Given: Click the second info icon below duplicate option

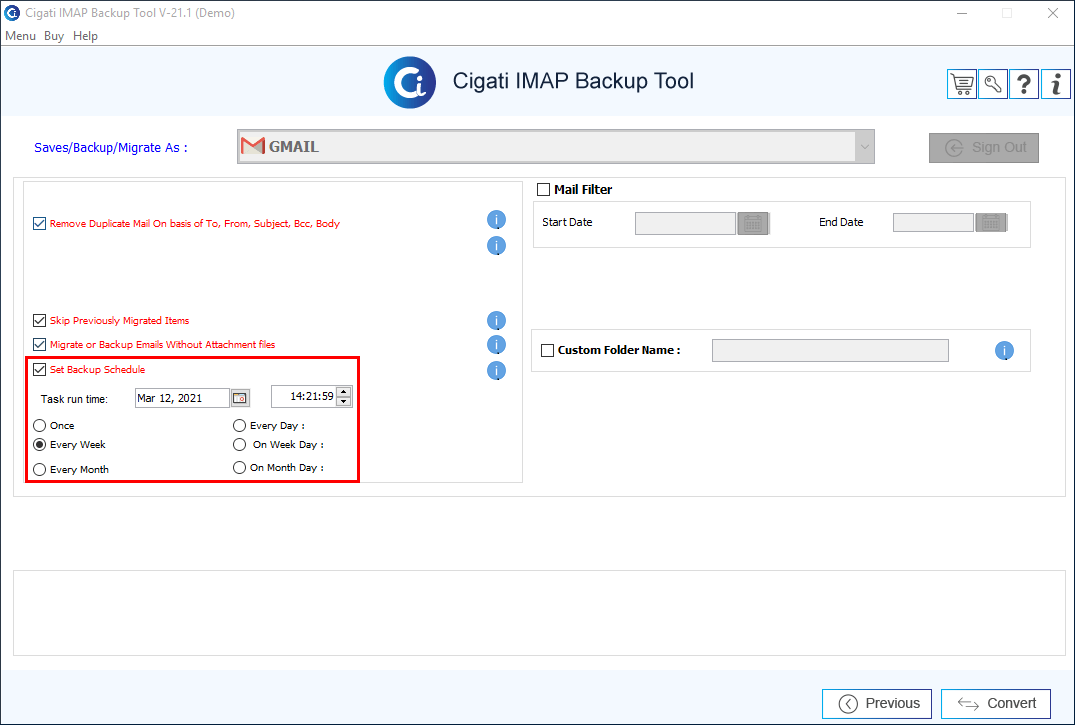Looking at the screenshot, I should (496, 246).
